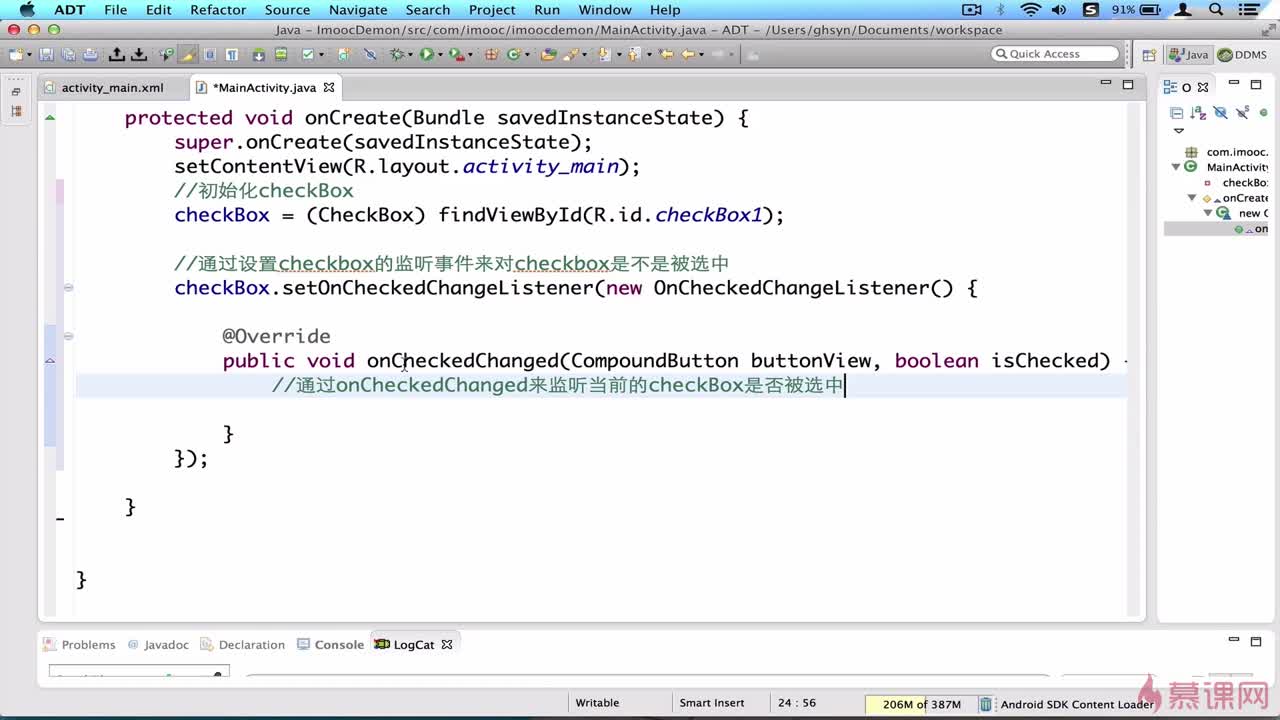Click the Run External Tools icon

tap(458, 54)
